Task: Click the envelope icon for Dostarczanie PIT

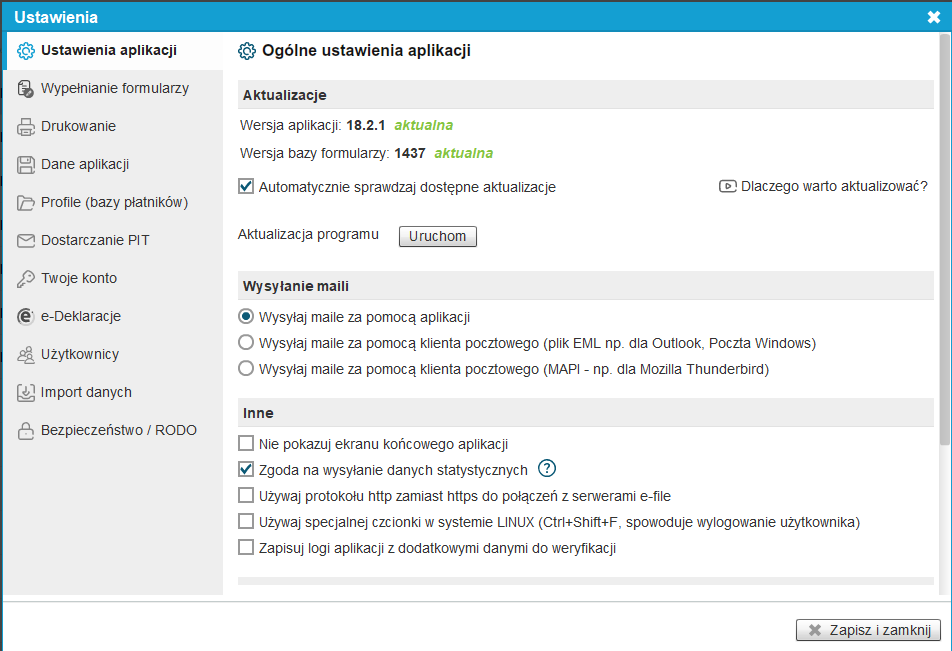Action: pyautogui.click(x=26, y=241)
